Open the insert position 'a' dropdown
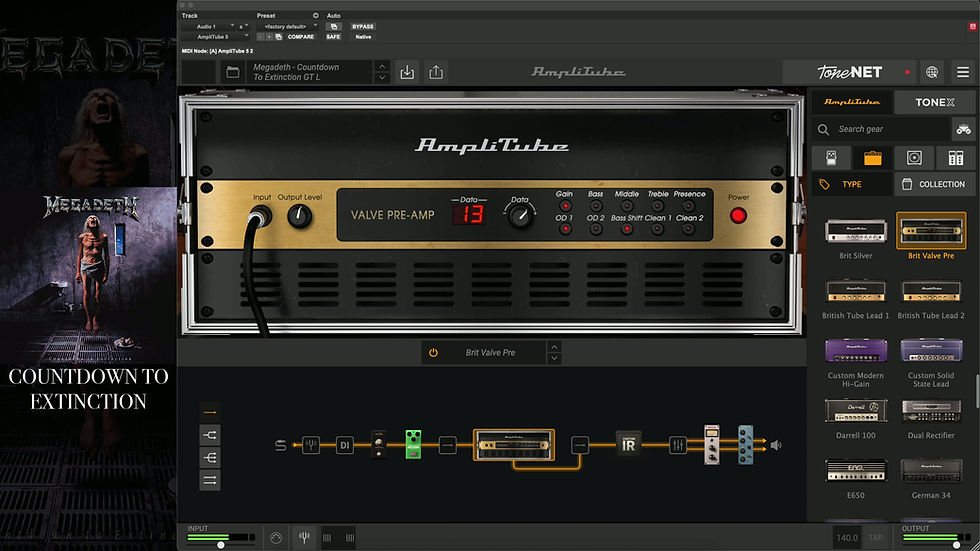 coord(243,27)
